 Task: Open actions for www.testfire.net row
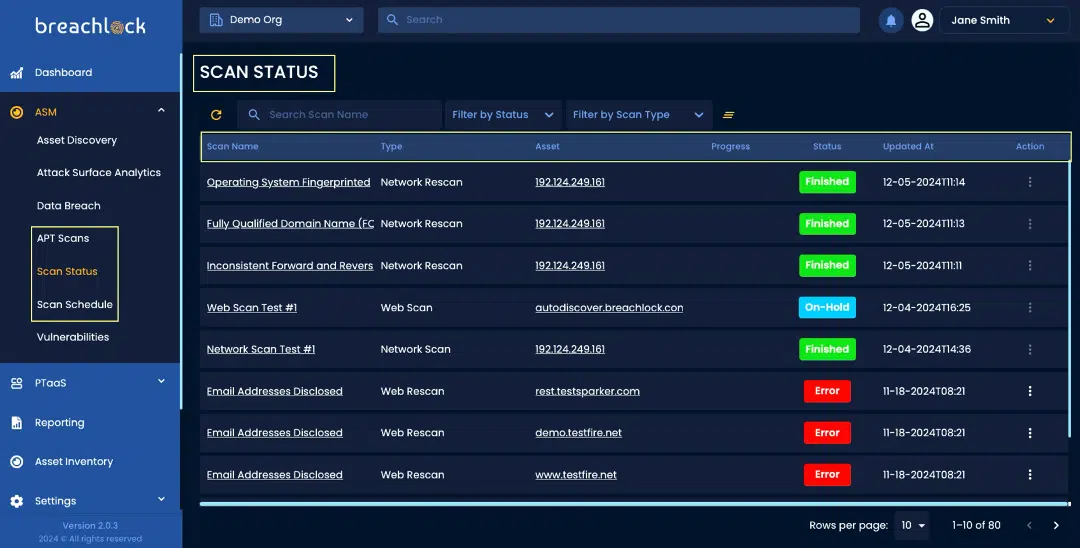pyautogui.click(x=1030, y=474)
